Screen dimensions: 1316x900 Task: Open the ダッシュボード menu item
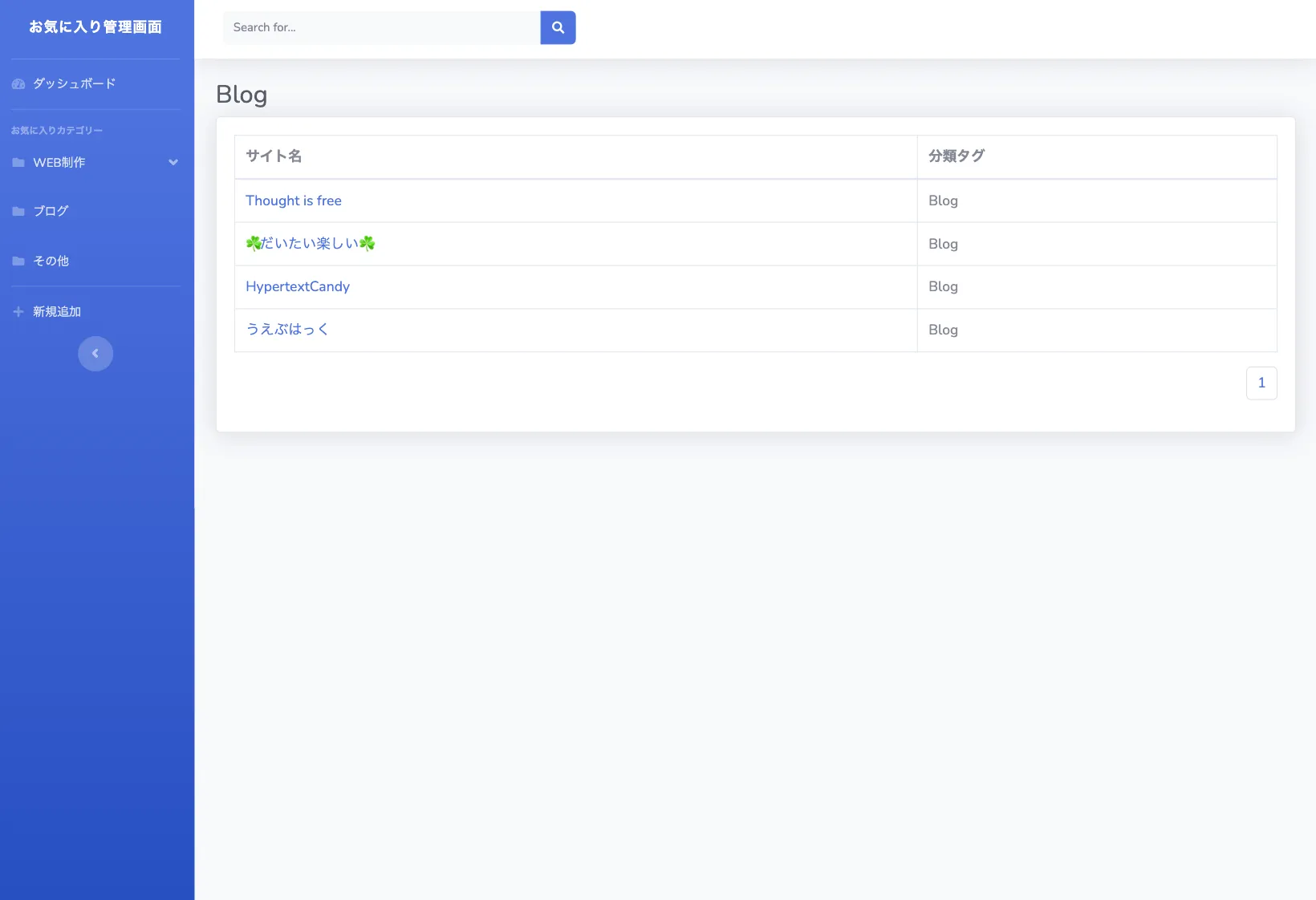74,83
